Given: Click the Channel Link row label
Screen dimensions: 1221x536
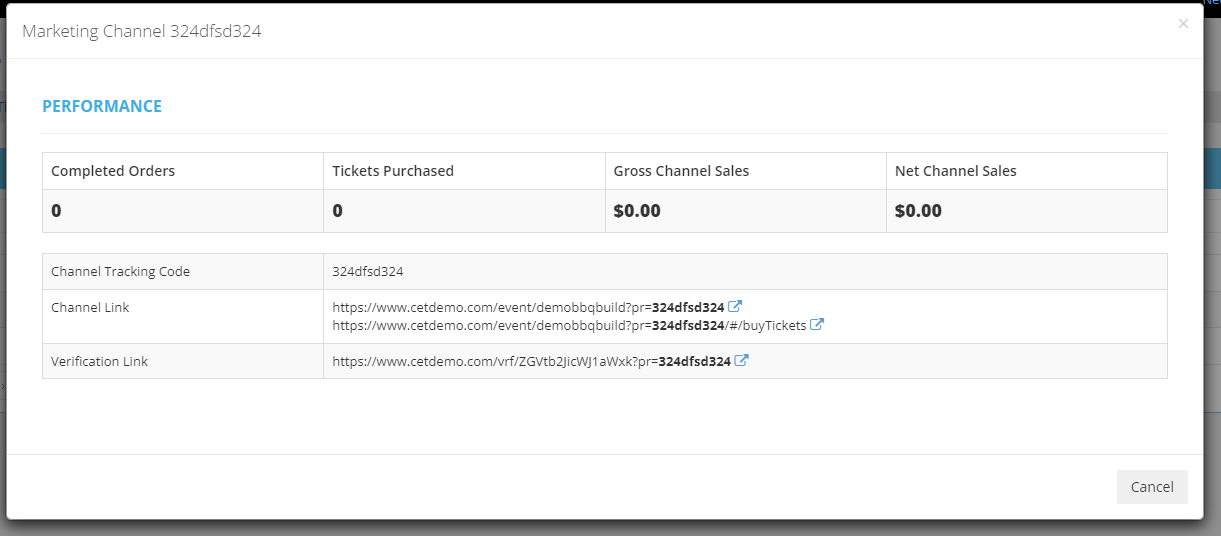Looking at the screenshot, I should pyautogui.click(x=90, y=307).
